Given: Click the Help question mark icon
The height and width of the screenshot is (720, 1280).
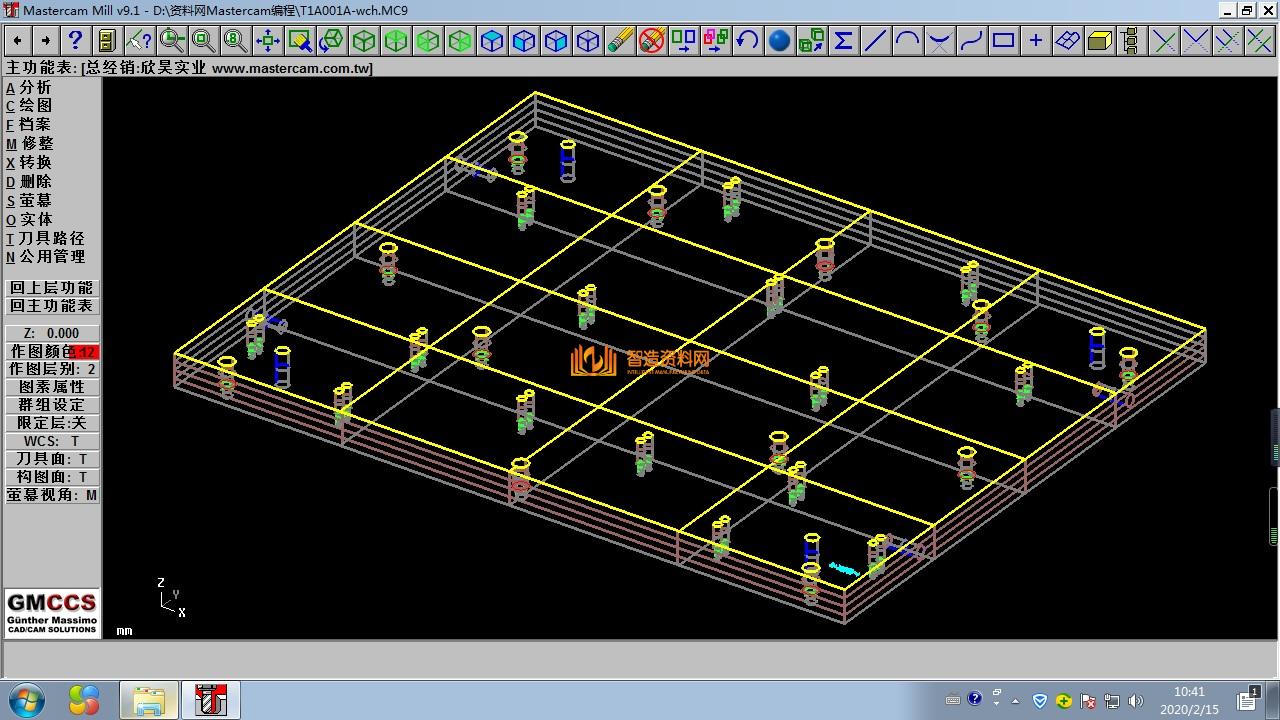Looking at the screenshot, I should click(75, 40).
